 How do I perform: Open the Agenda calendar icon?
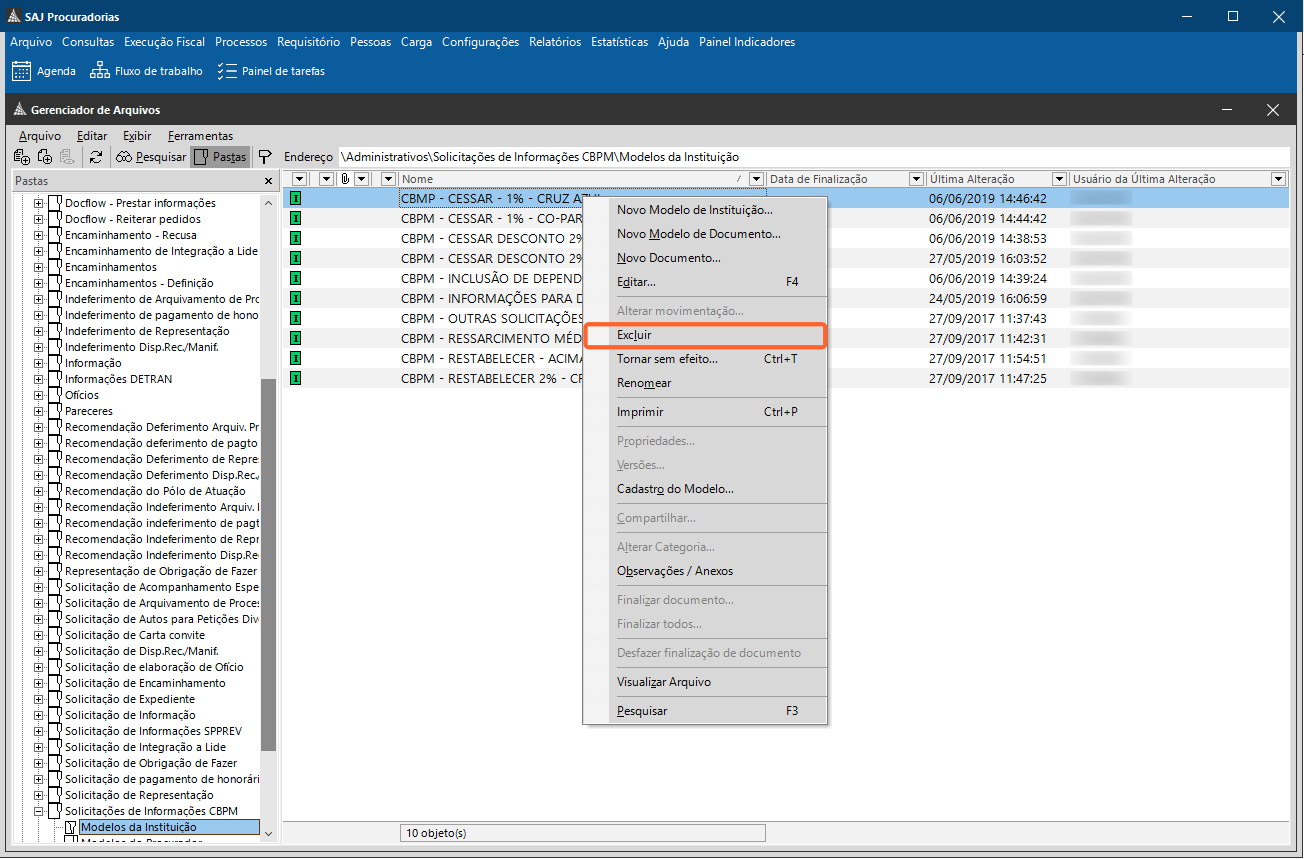coord(21,71)
